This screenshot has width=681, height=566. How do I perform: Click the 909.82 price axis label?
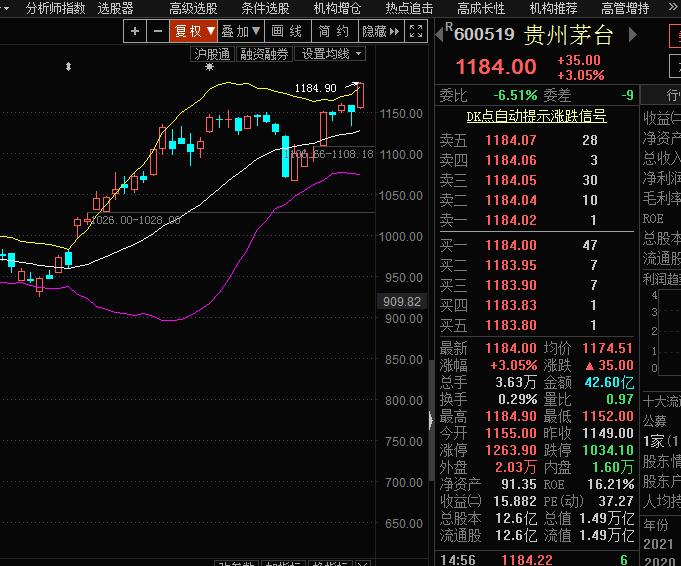402,301
